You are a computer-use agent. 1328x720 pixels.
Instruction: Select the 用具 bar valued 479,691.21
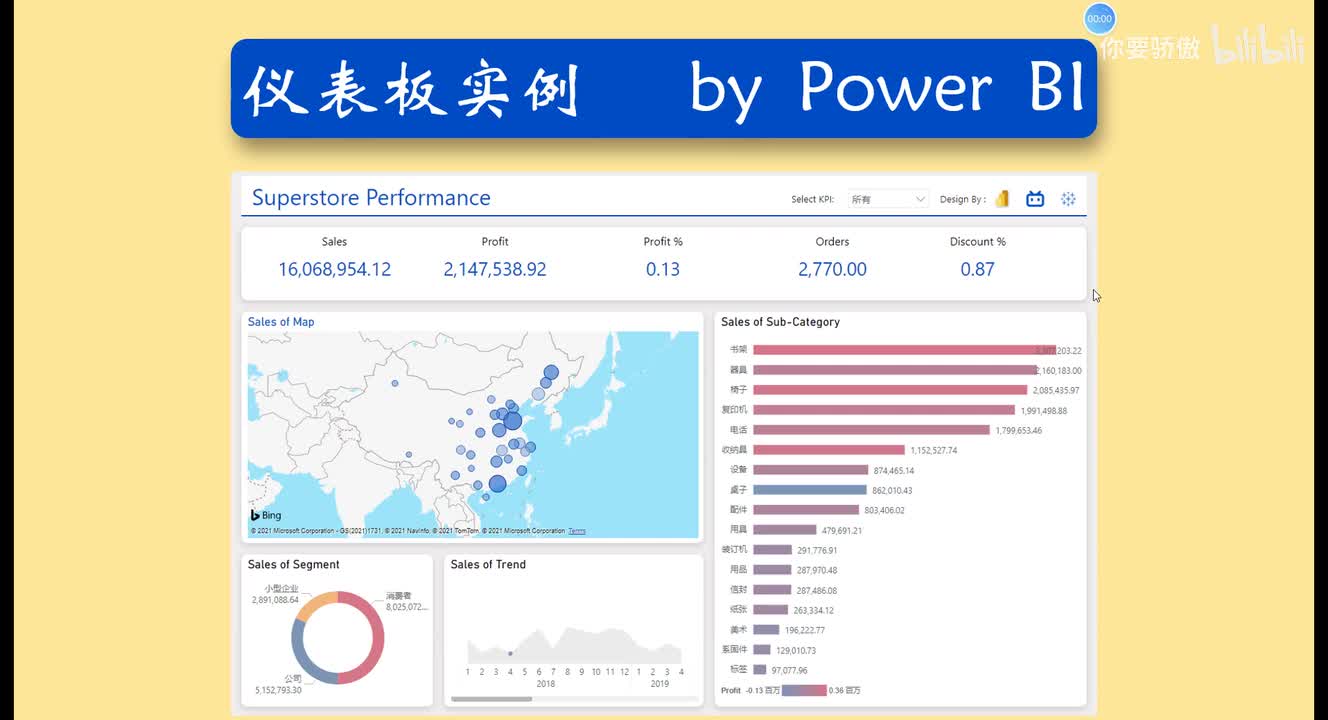[x=785, y=530]
